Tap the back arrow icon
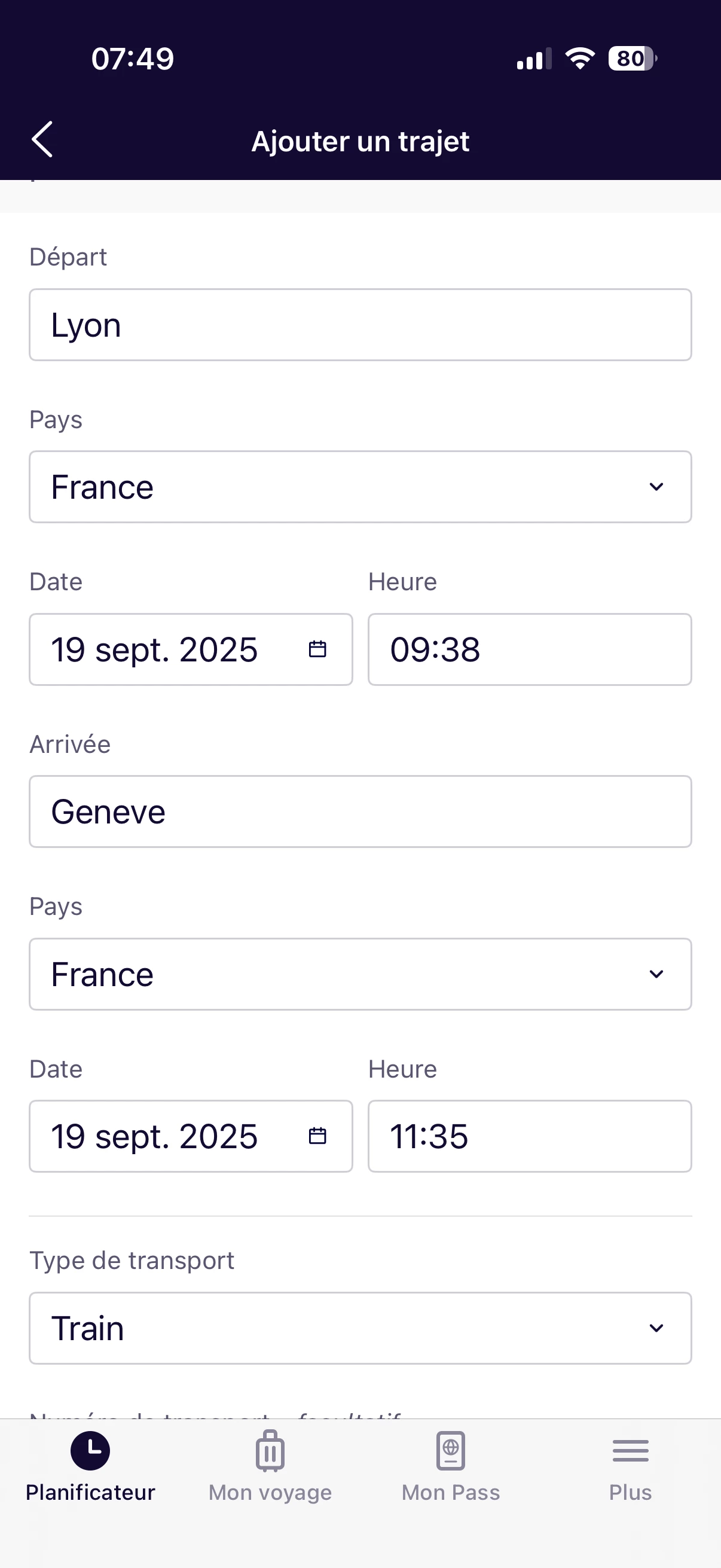The height and width of the screenshot is (1568, 721). click(42, 139)
